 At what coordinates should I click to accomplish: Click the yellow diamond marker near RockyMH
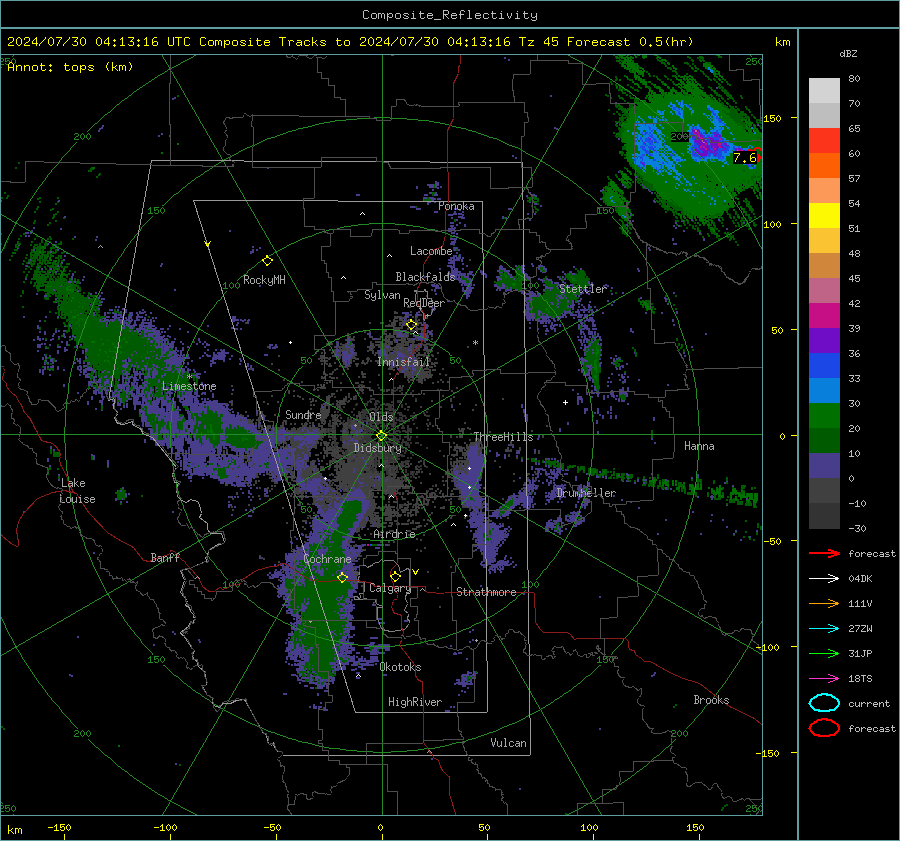[267, 261]
